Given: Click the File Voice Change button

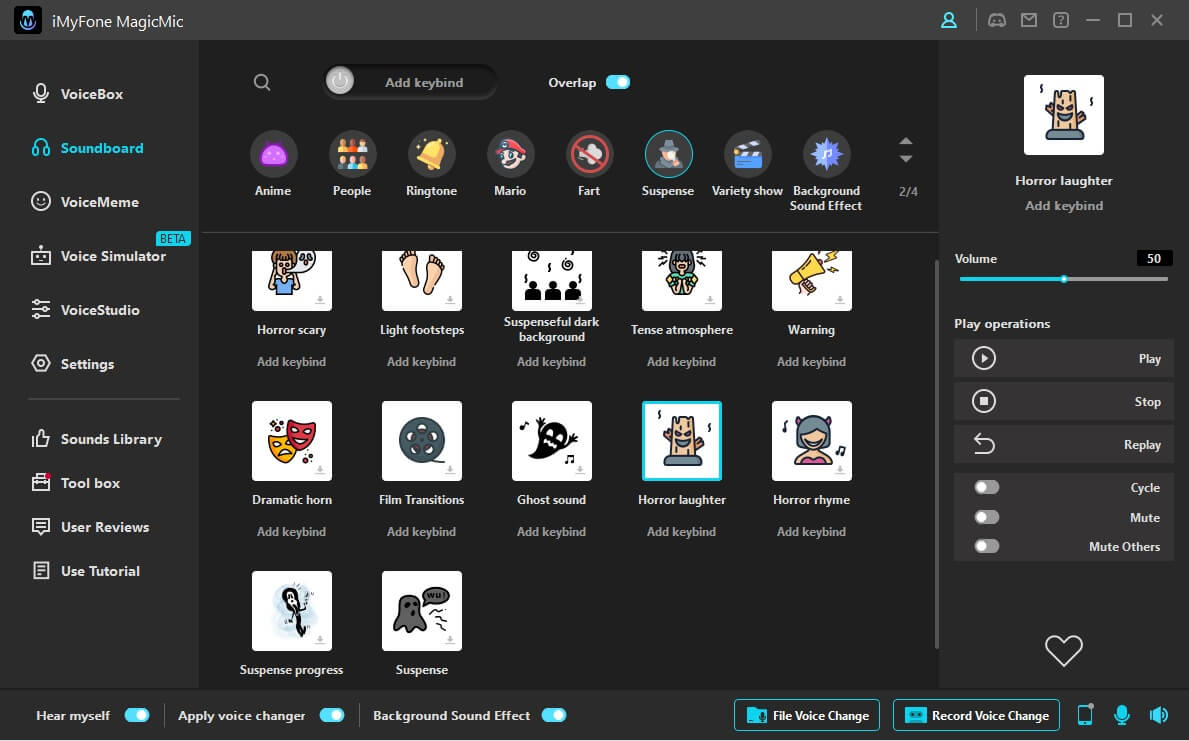Looking at the screenshot, I should (807, 715).
